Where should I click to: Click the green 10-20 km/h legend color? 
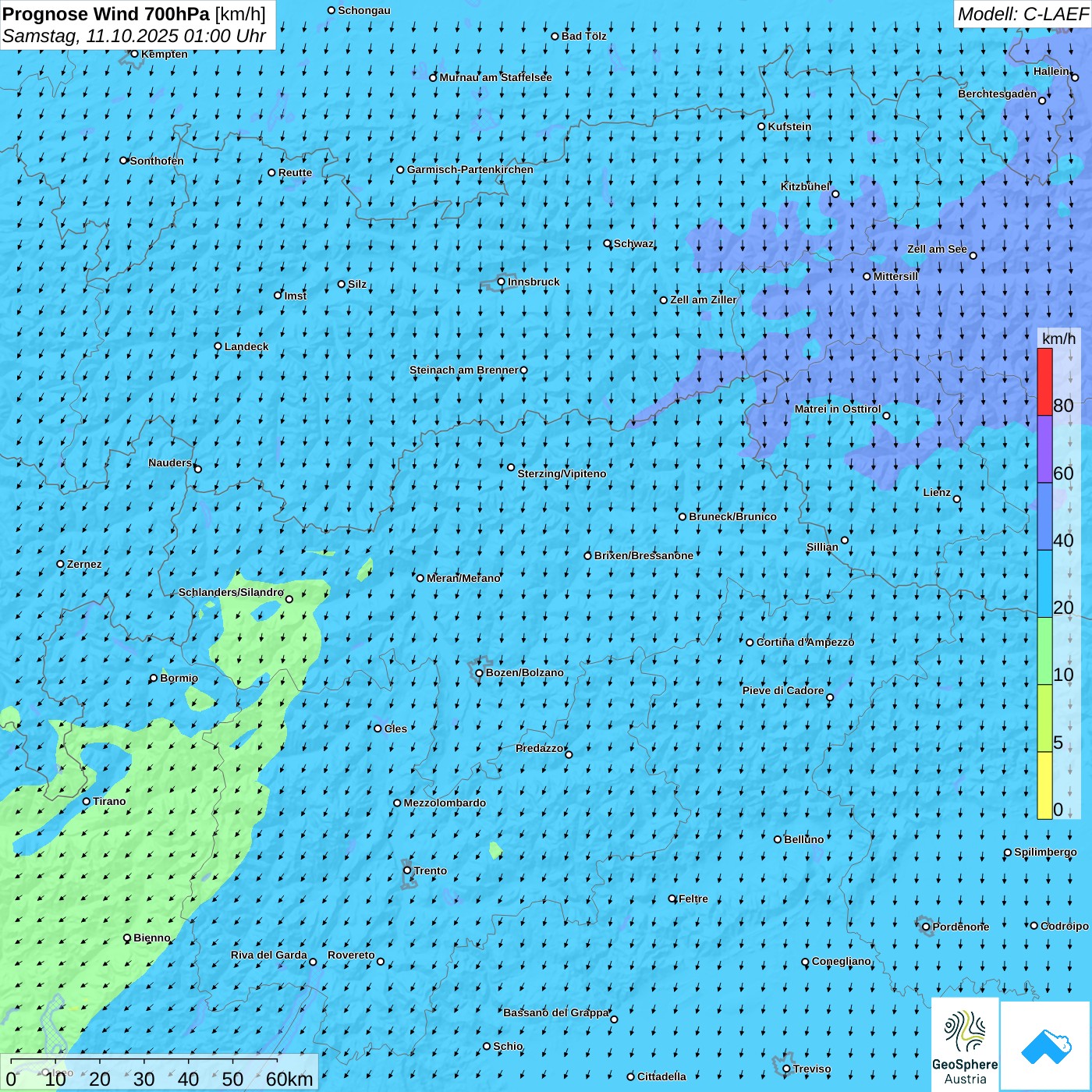1044,651
